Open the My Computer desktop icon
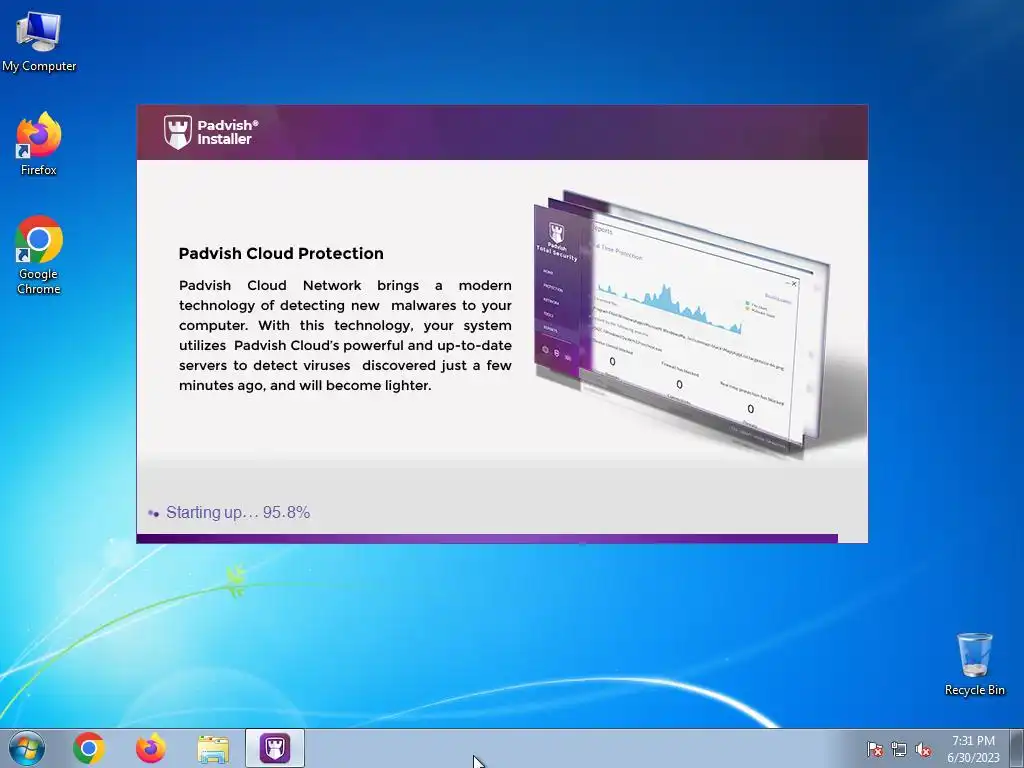 [39, 42]
